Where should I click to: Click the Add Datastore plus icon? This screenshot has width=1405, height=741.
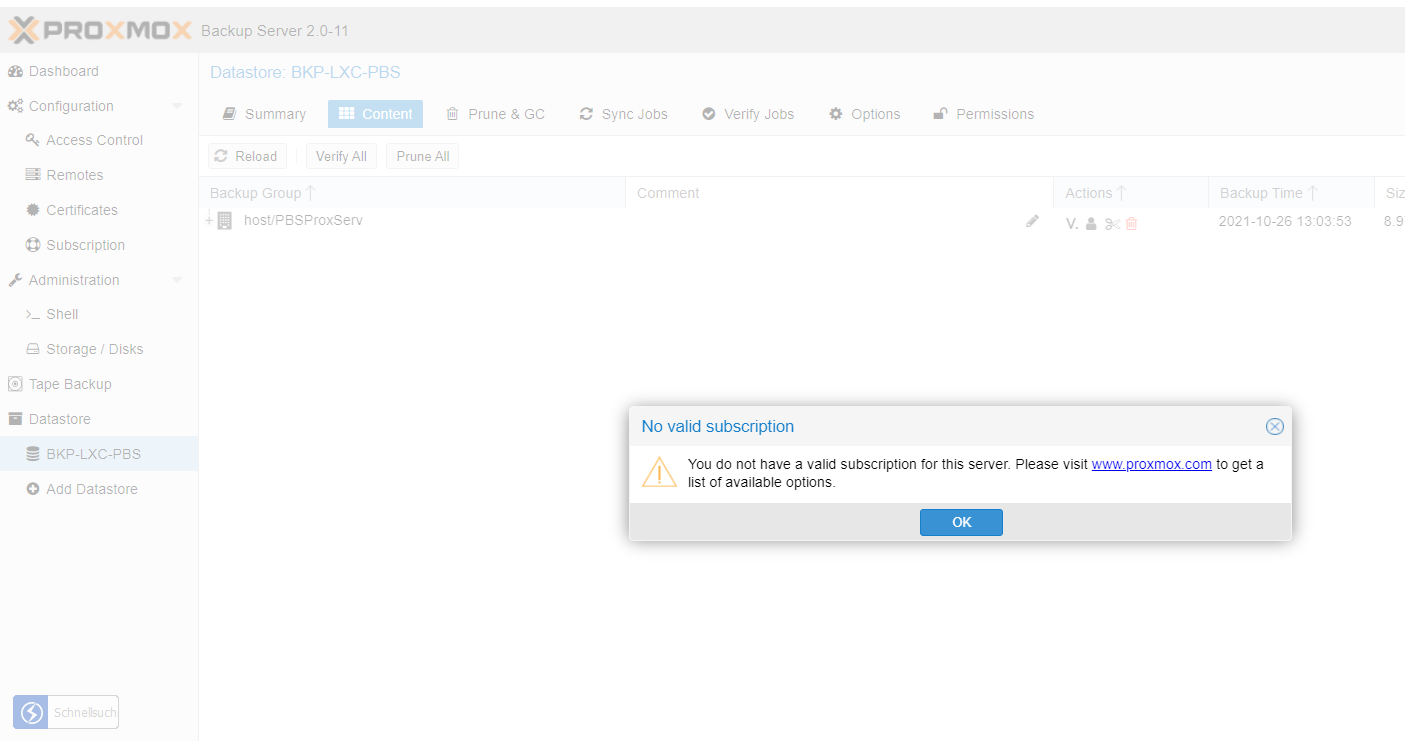pos(33,489)
